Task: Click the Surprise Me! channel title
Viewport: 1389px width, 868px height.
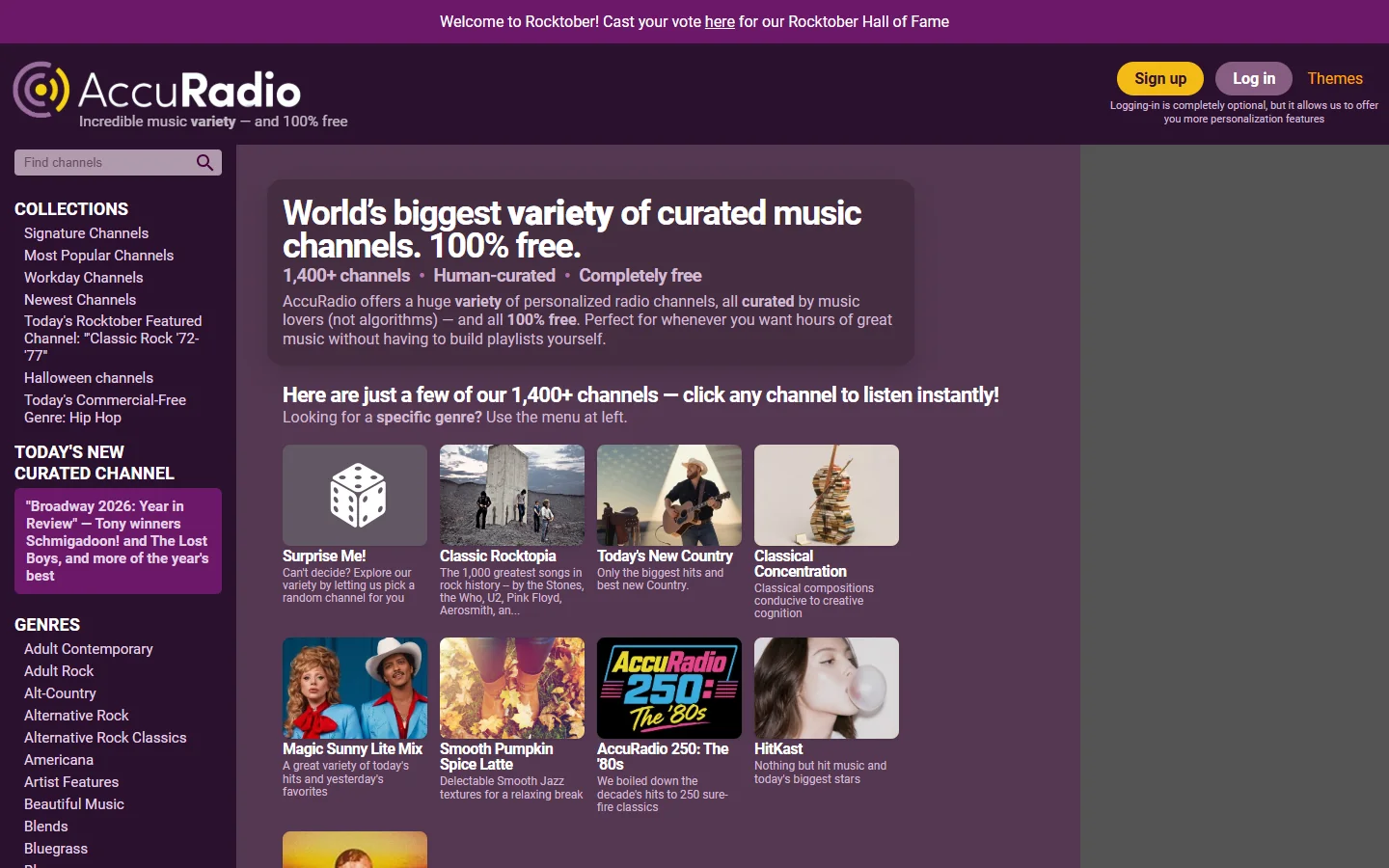Action: (324, 556)
